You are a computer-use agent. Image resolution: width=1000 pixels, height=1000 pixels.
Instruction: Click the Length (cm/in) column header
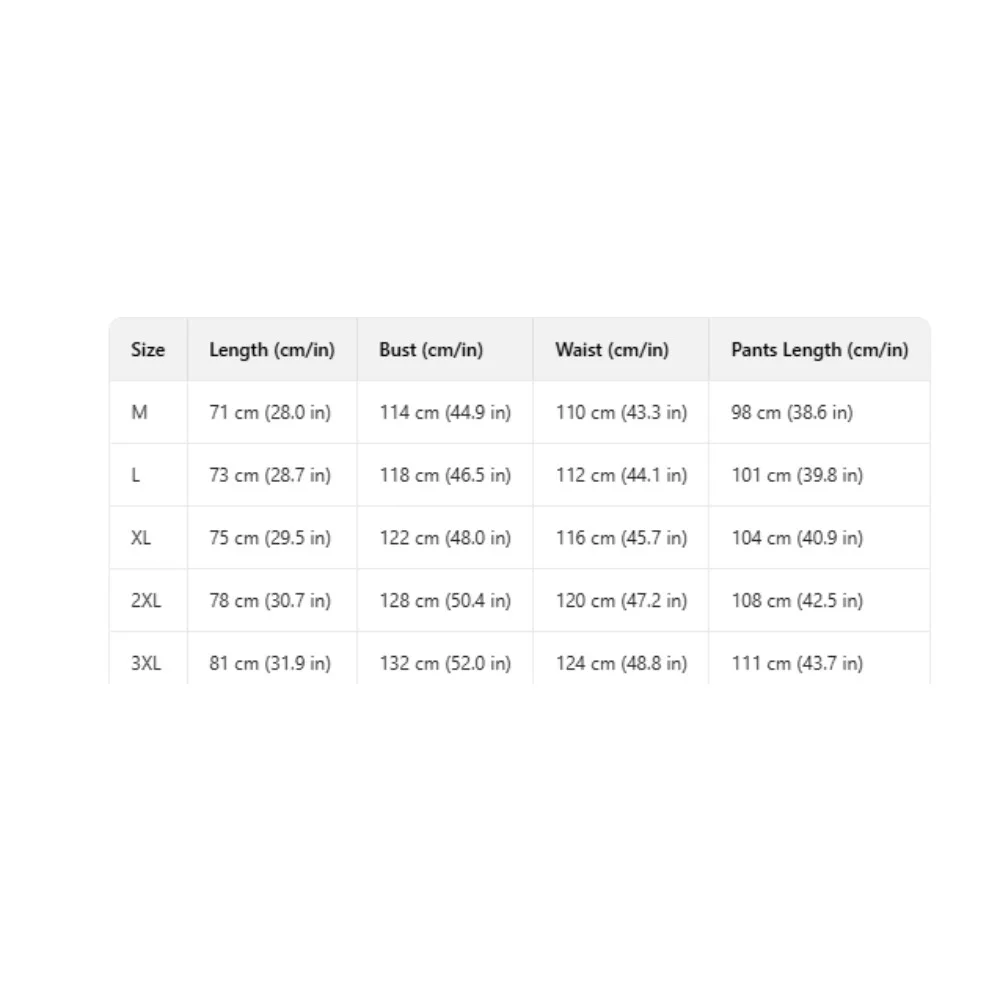point(272,349)
